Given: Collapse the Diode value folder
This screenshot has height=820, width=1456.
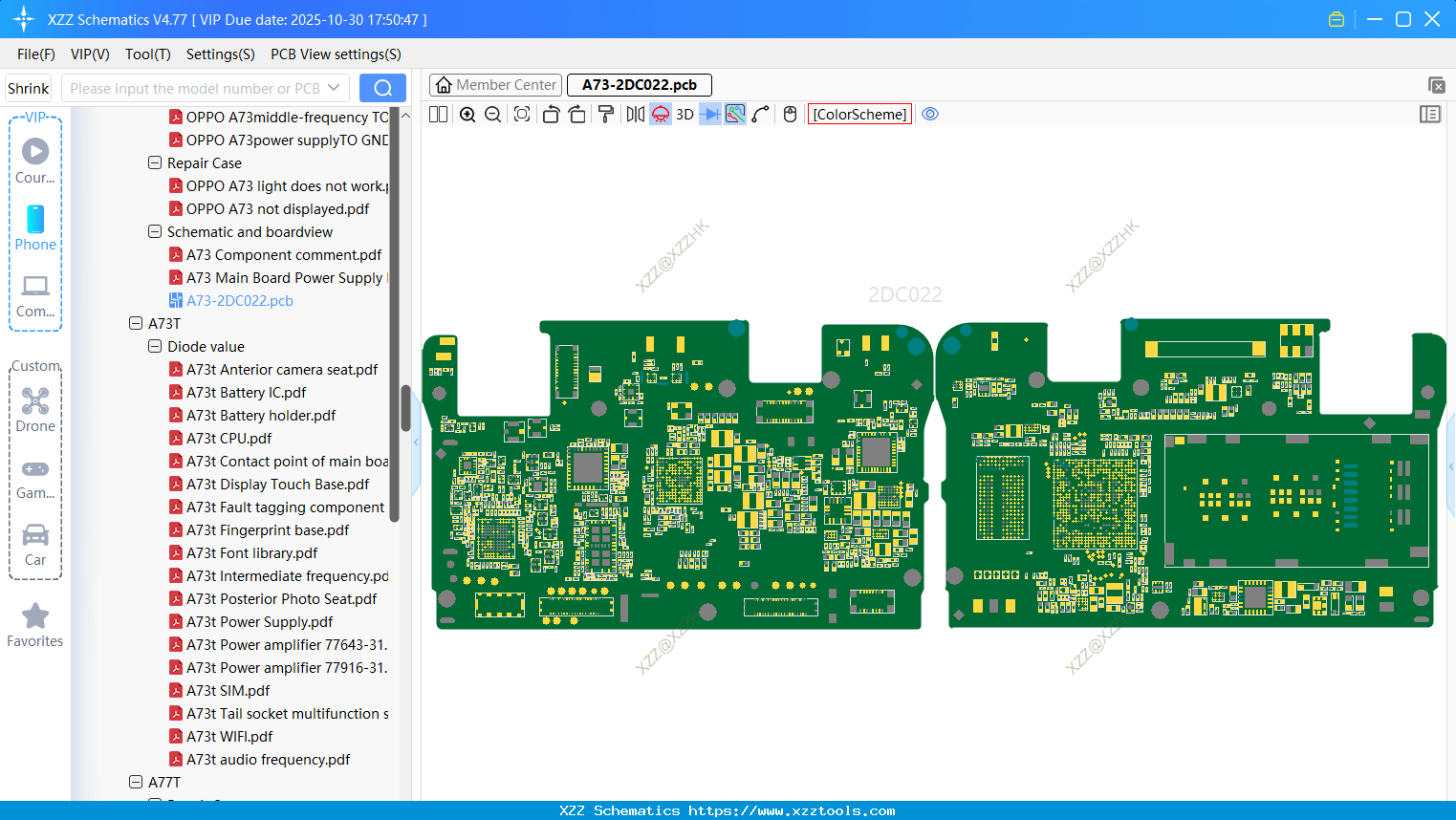Looking at the screenshot, I should pos(155,347).
